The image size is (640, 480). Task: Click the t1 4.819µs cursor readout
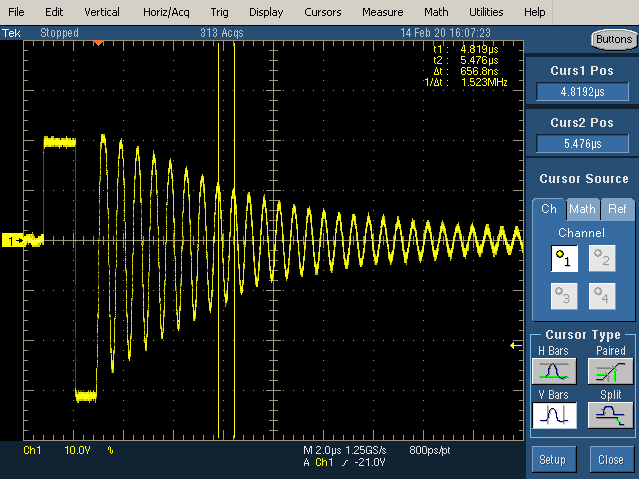click(x=466, y=49)
